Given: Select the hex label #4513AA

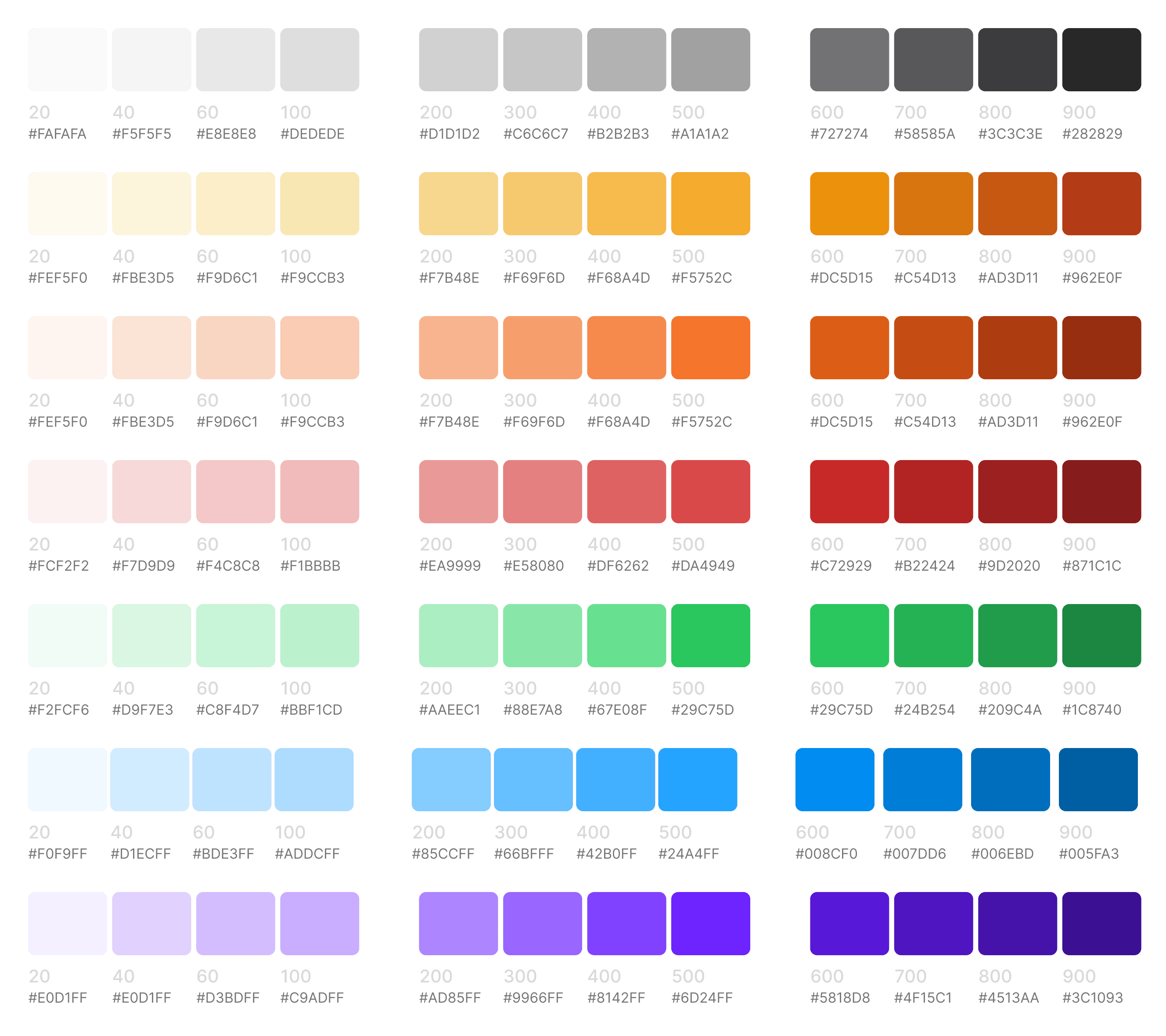Looking at the screenshot, I should tap(1009, 998).
